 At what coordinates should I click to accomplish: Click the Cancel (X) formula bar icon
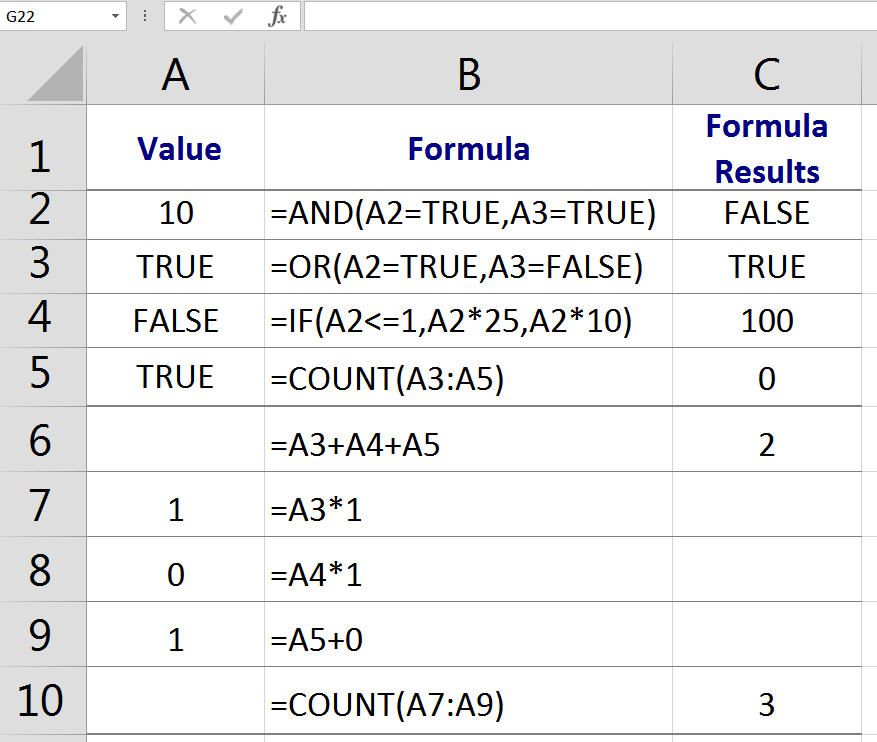tap(187, 16)
